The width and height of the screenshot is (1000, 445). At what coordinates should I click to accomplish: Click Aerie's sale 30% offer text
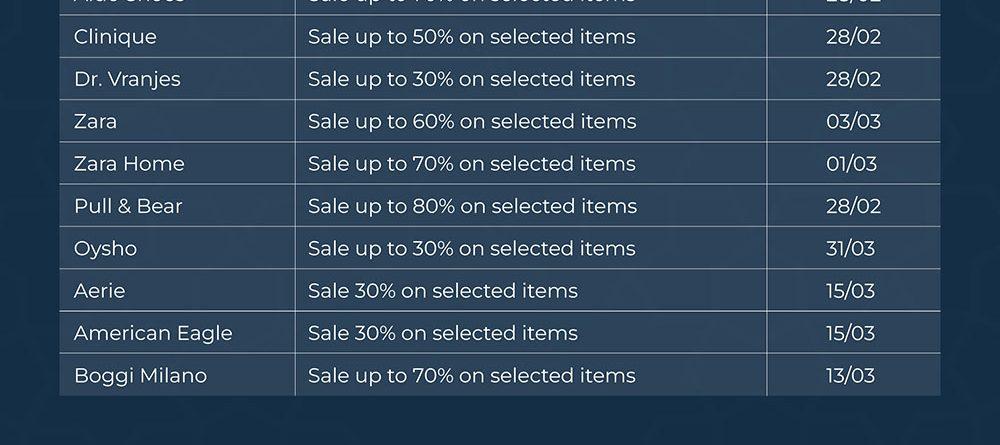442,291
